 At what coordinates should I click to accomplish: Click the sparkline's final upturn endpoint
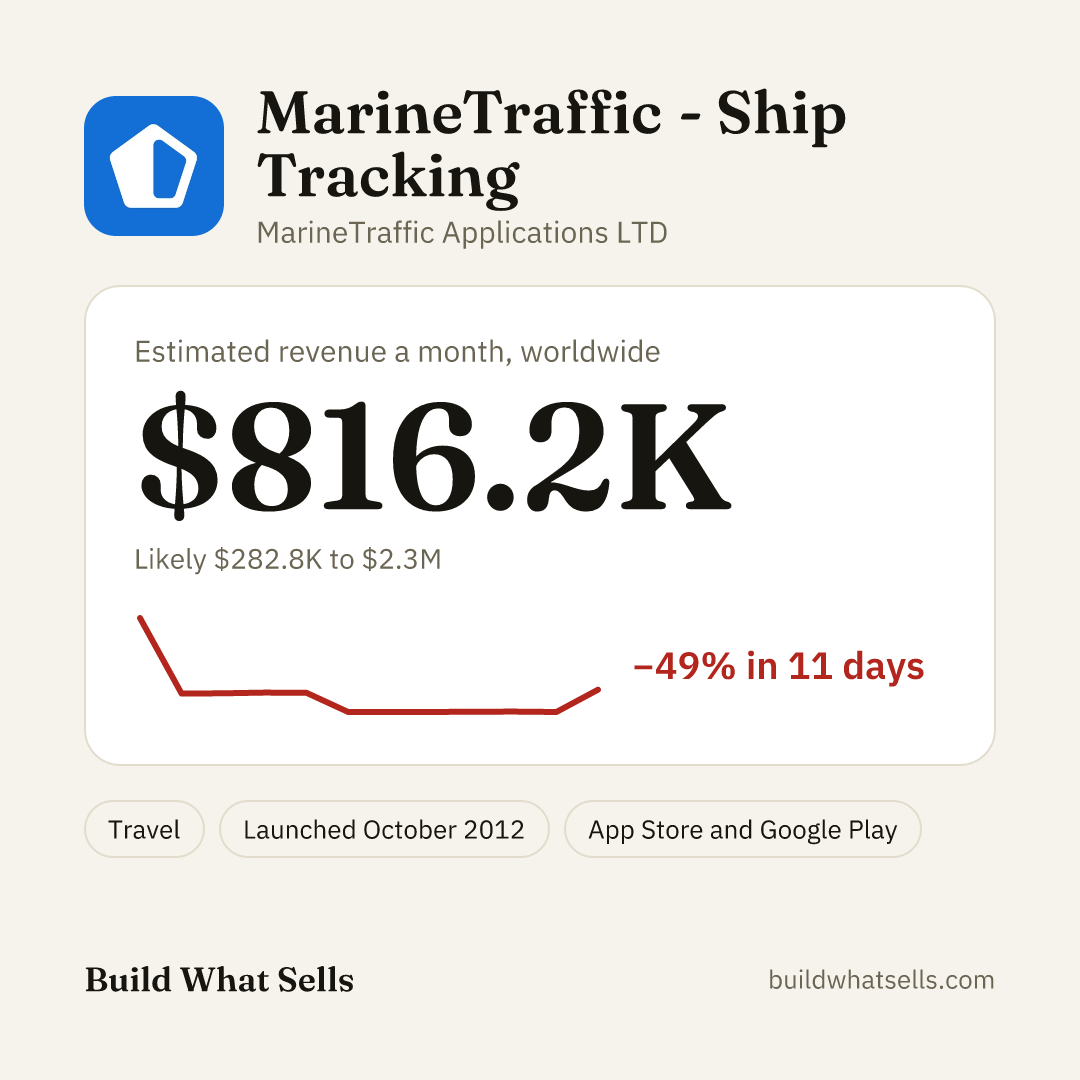pos(598,689)
